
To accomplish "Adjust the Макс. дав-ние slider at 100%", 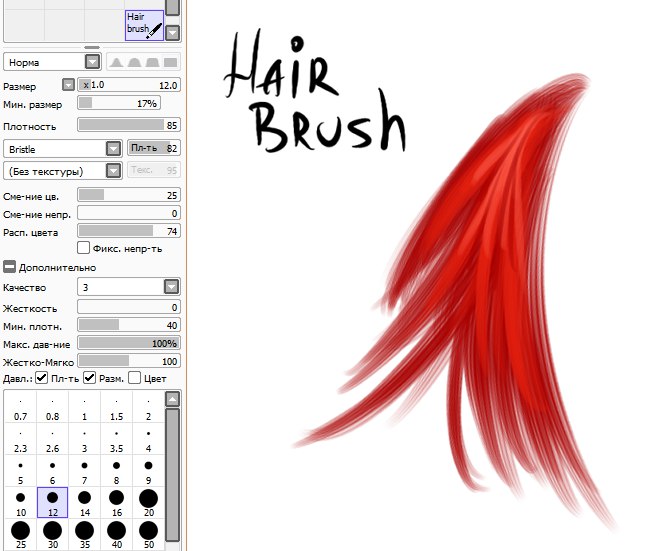I will tap(129, 343).
